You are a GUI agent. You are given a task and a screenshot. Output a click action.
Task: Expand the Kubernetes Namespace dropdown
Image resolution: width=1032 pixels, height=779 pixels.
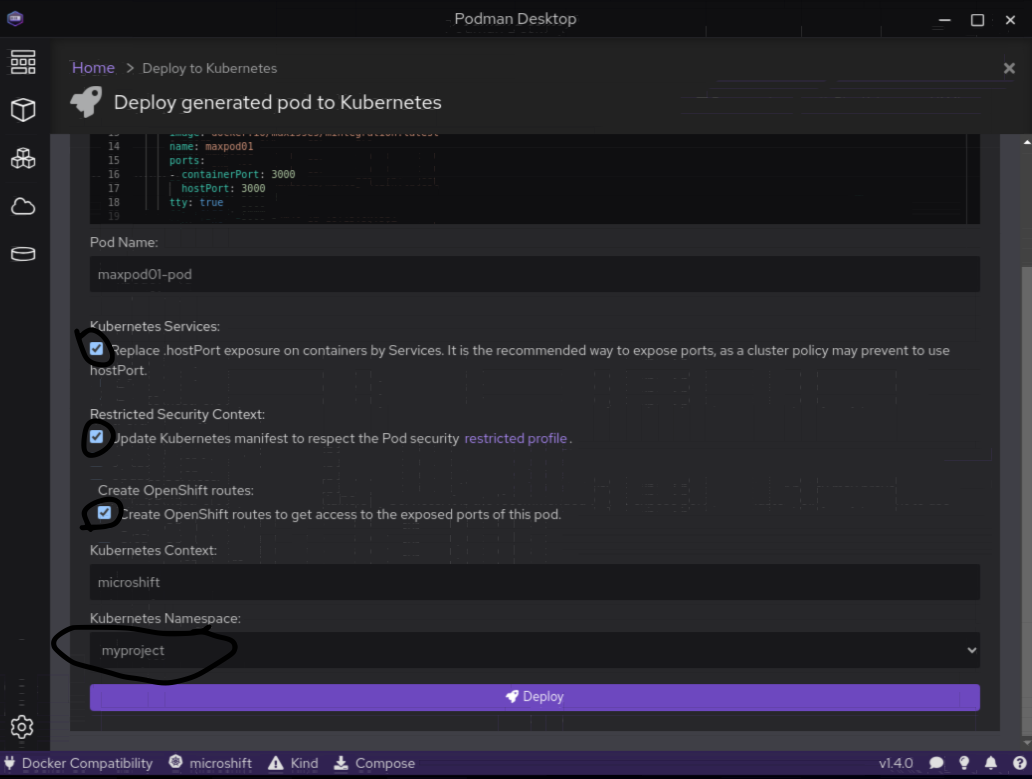(534, 650)
